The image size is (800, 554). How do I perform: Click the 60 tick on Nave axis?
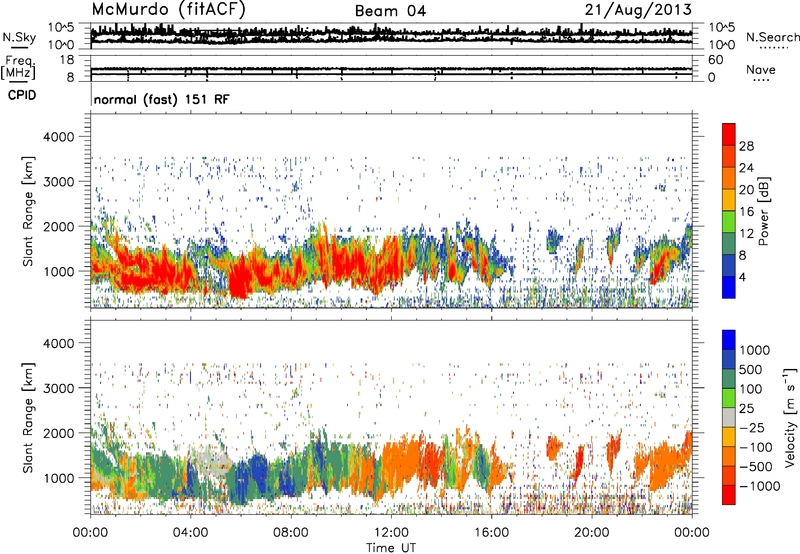click(x=715, y=60)
